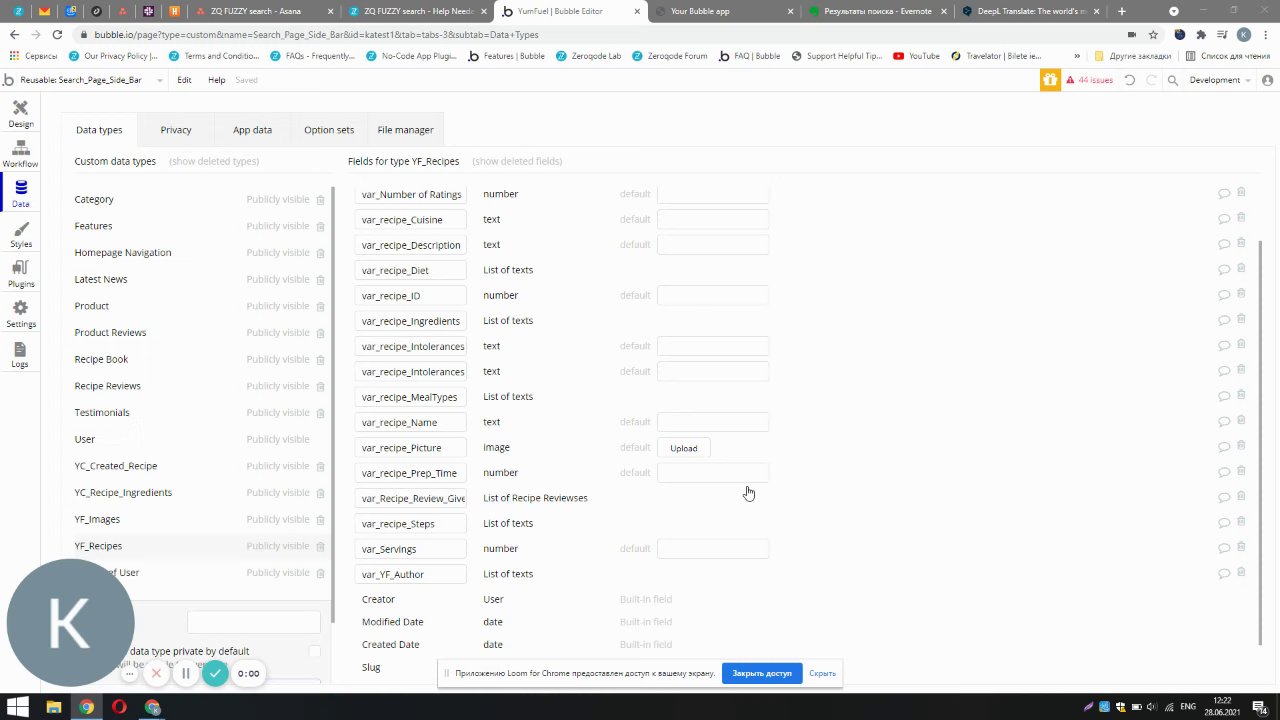
Task: Open the Styles section in sidebar
Action: [20, 234]
